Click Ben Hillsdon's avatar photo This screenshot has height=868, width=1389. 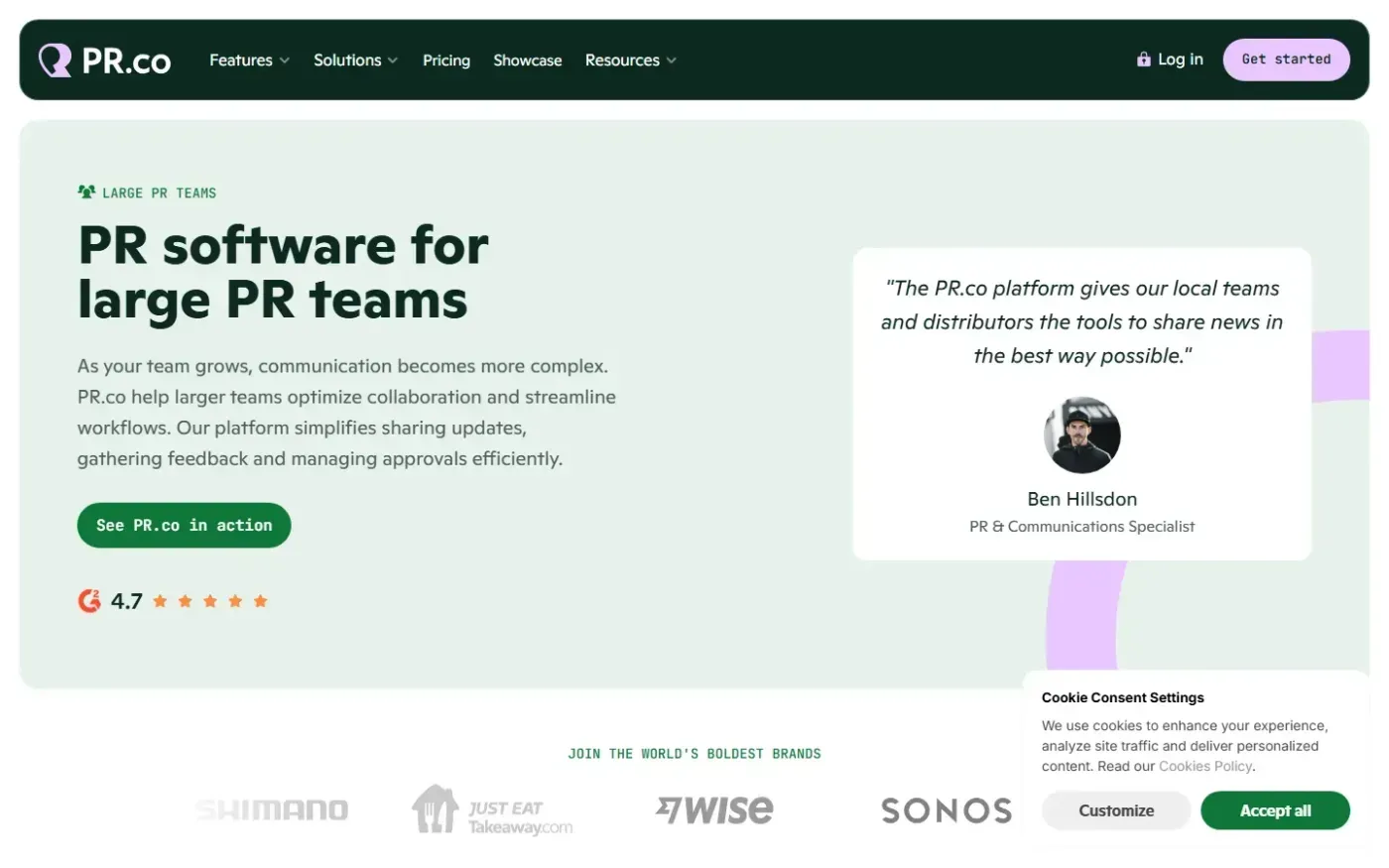tap(1082, 434)
